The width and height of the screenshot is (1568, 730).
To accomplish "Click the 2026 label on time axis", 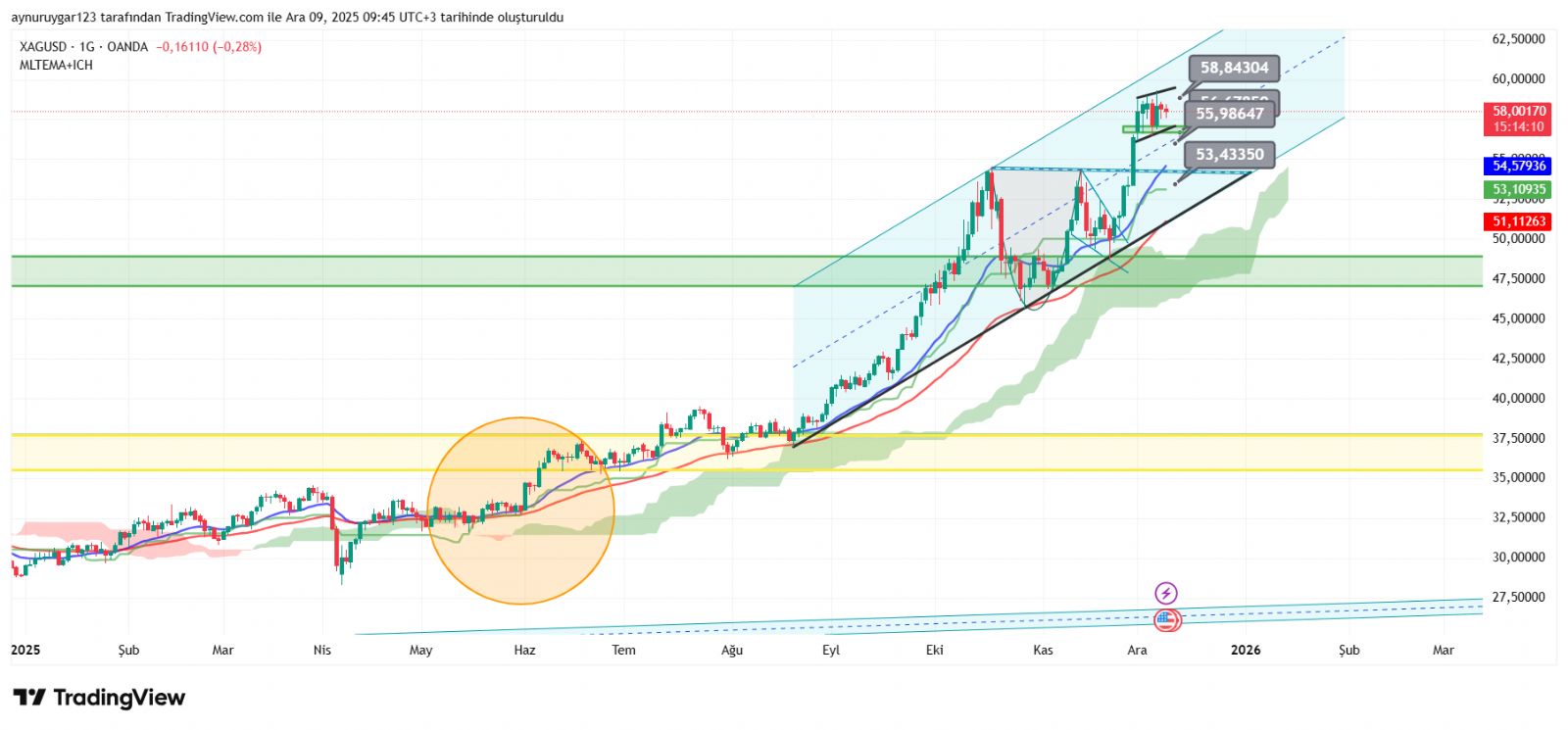I will coord(1245,650).
